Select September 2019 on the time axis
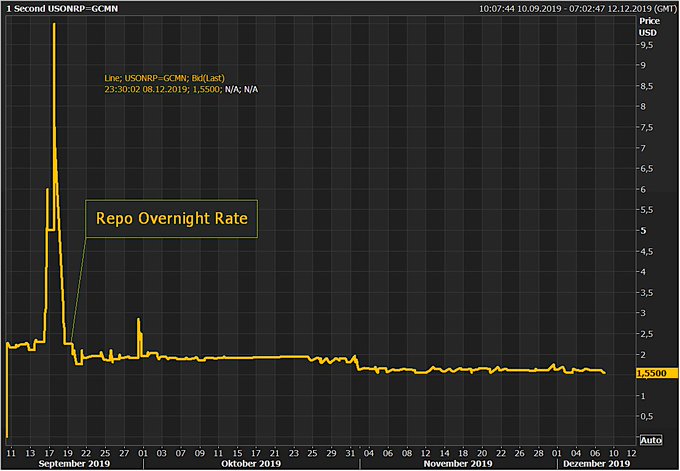 [x=73, y=463]
